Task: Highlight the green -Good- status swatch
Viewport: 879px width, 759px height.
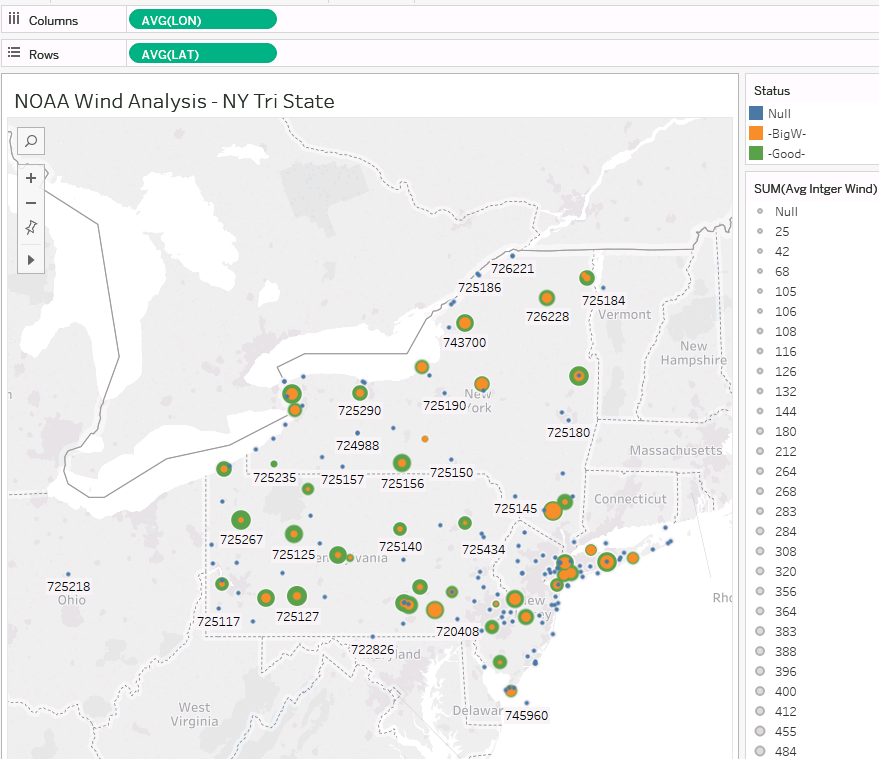Action: tap(757, 153)
